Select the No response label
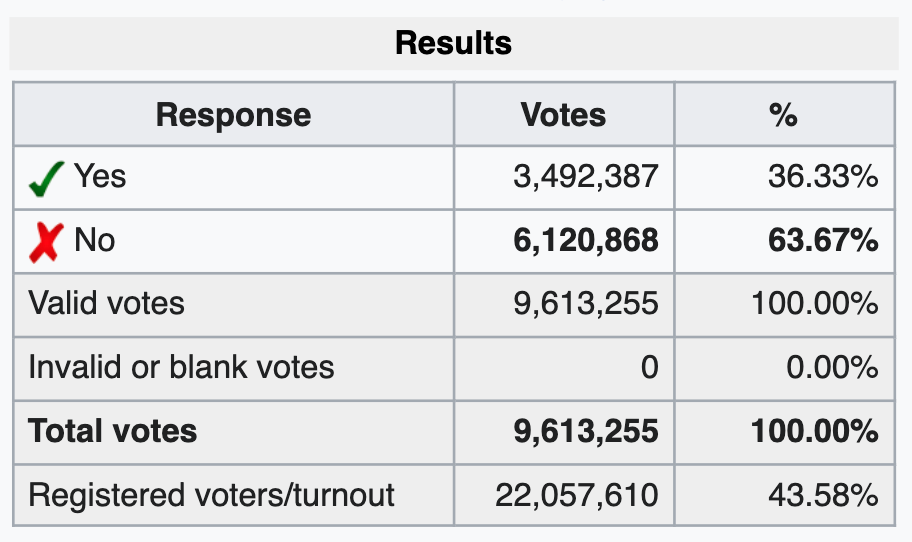912x542 pixels. pos(95,240)
